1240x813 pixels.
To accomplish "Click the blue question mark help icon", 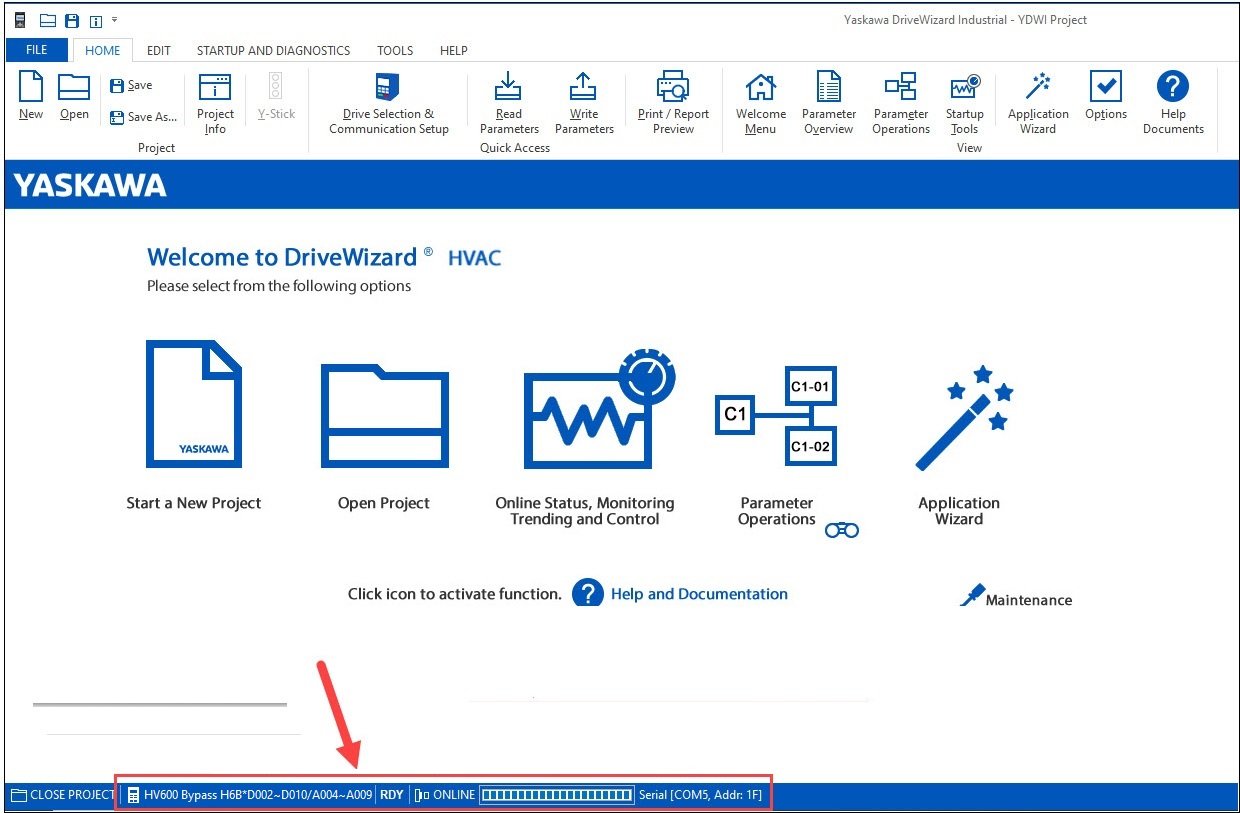I will tap(588, 592).
